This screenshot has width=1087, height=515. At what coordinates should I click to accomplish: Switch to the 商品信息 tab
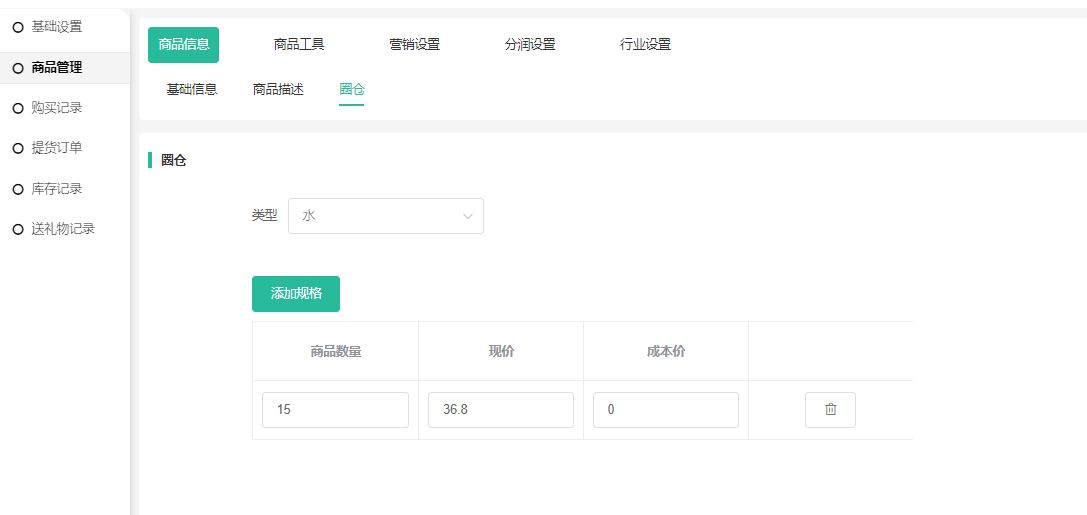click(x=183, y=45)
